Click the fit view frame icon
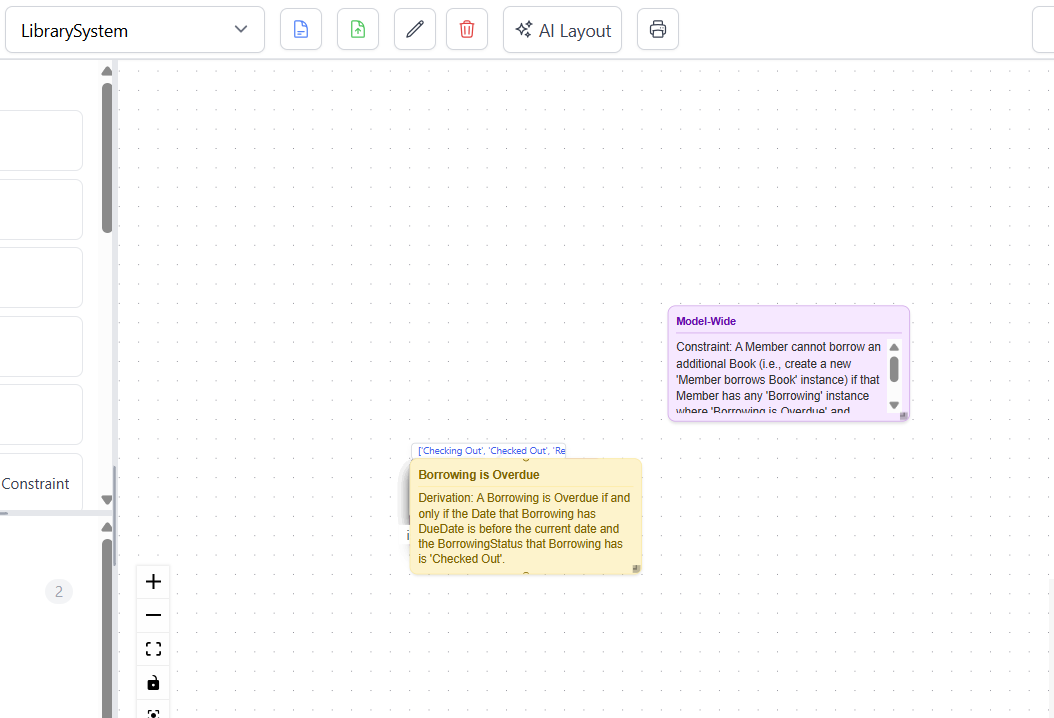The height and width of the screenshot is (718, 1054). (x=153, y=650)
